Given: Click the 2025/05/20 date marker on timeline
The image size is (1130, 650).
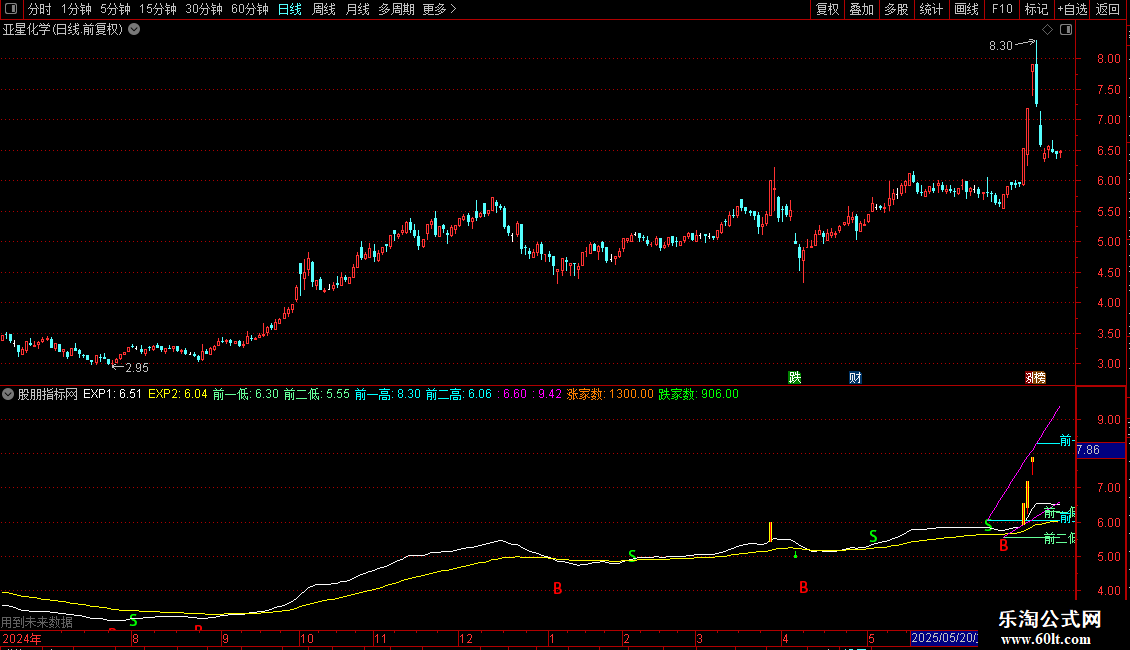Looking at the screenshot, I should point(944,638).
